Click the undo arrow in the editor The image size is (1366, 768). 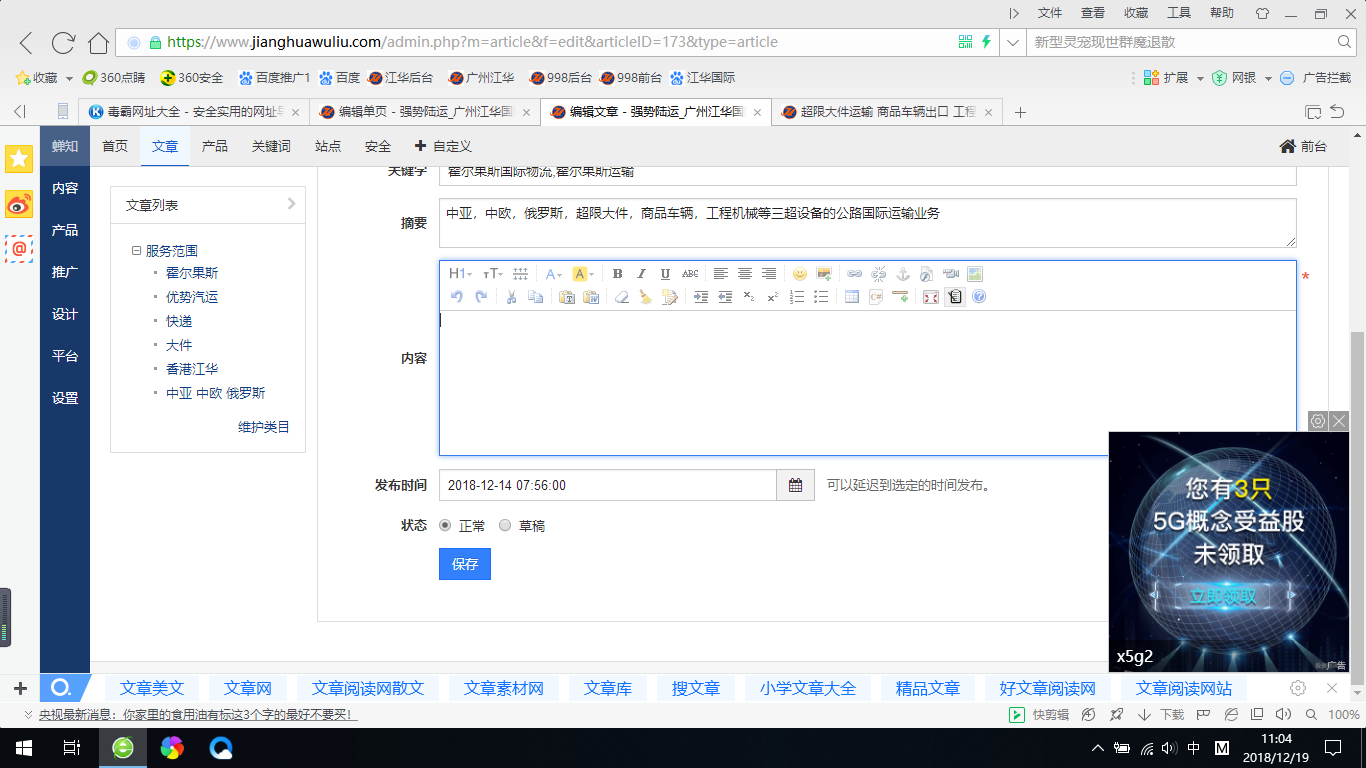pyautogui.click(x=457, y=297)
